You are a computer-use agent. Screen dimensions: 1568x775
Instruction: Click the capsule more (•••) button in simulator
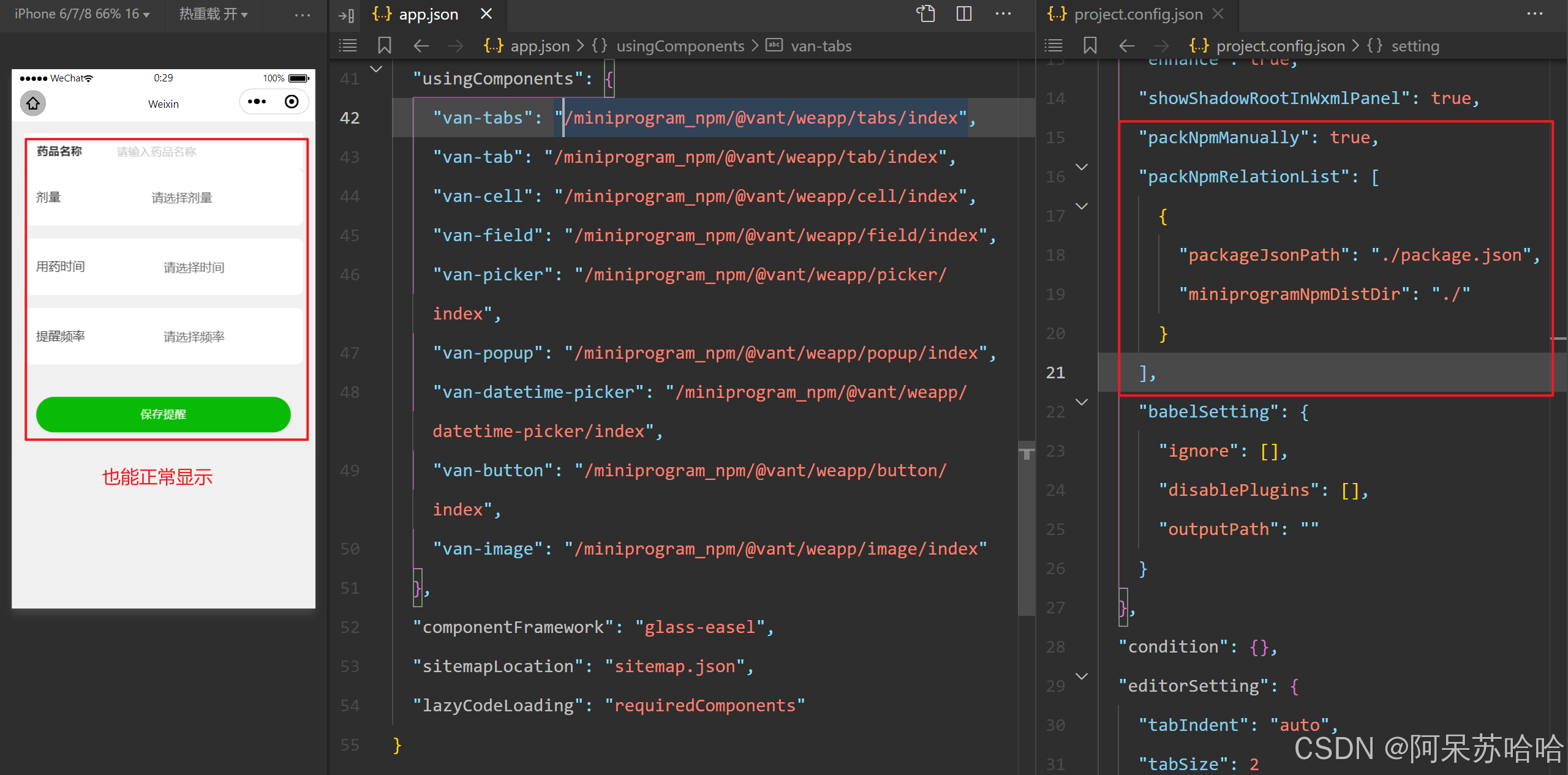point(257,102)
